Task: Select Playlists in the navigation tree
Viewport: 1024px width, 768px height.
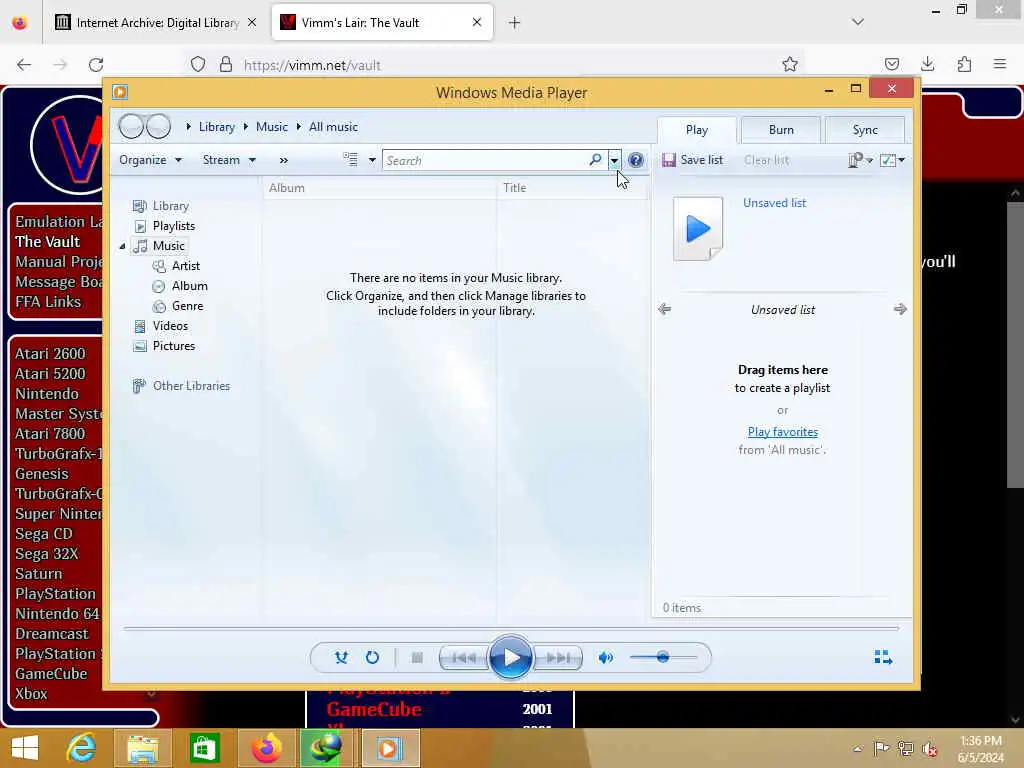Action: 174,226
